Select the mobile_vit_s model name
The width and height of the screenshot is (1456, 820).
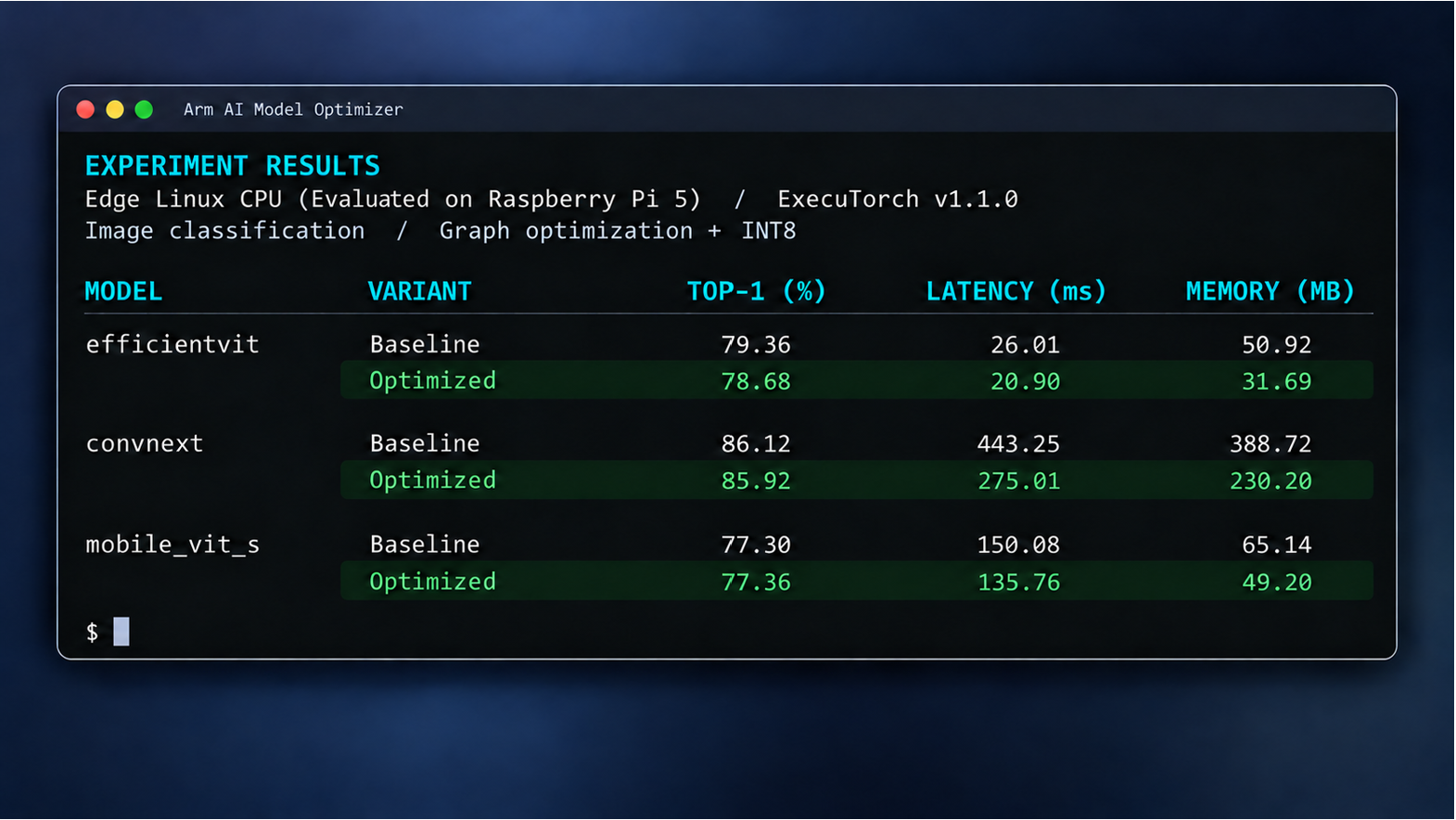point(172,545)
